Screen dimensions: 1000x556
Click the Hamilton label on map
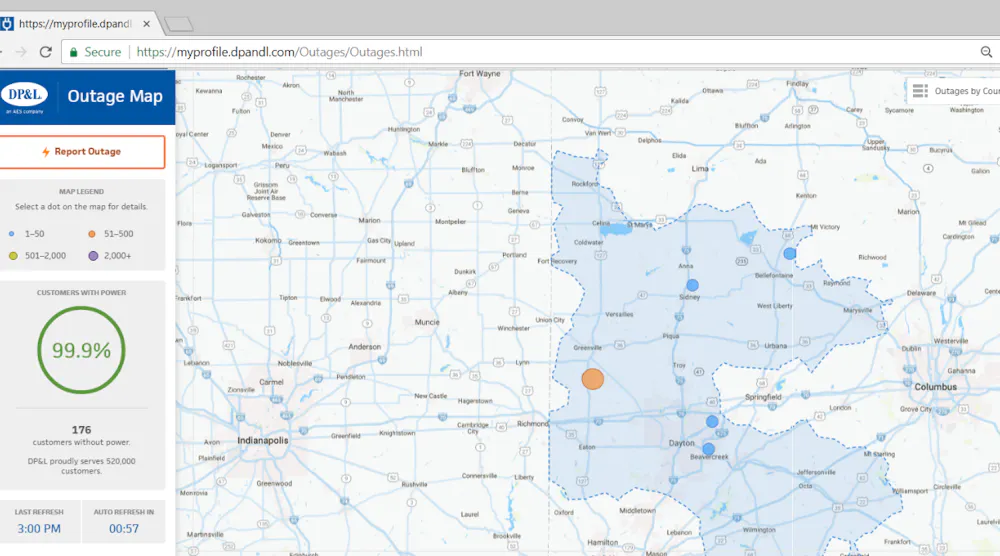pyautogui.click(x=602, y=543)
